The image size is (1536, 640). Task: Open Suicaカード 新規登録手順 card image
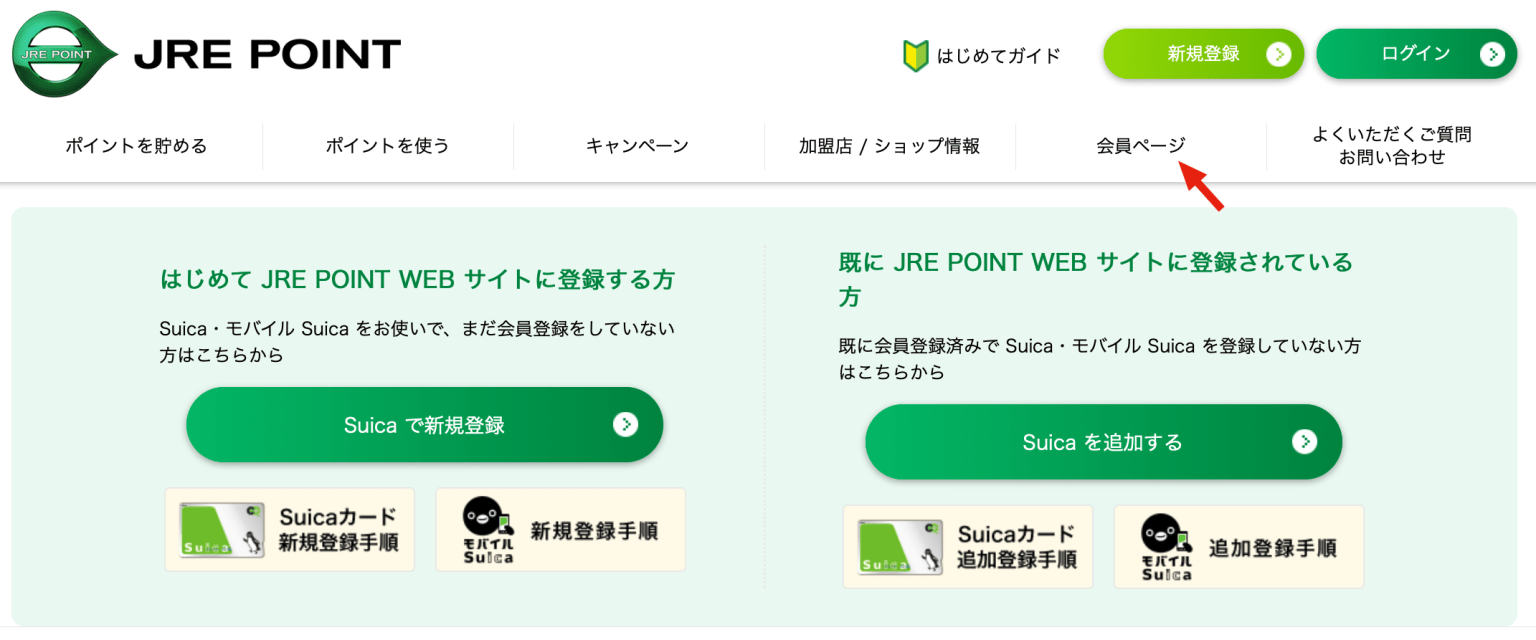pos(289,530)
